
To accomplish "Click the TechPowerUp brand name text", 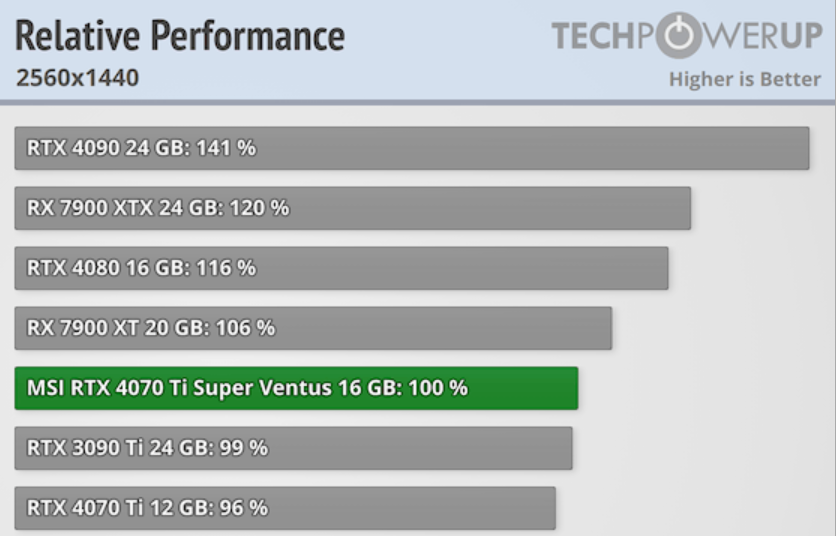I will [x=686, y=36].
